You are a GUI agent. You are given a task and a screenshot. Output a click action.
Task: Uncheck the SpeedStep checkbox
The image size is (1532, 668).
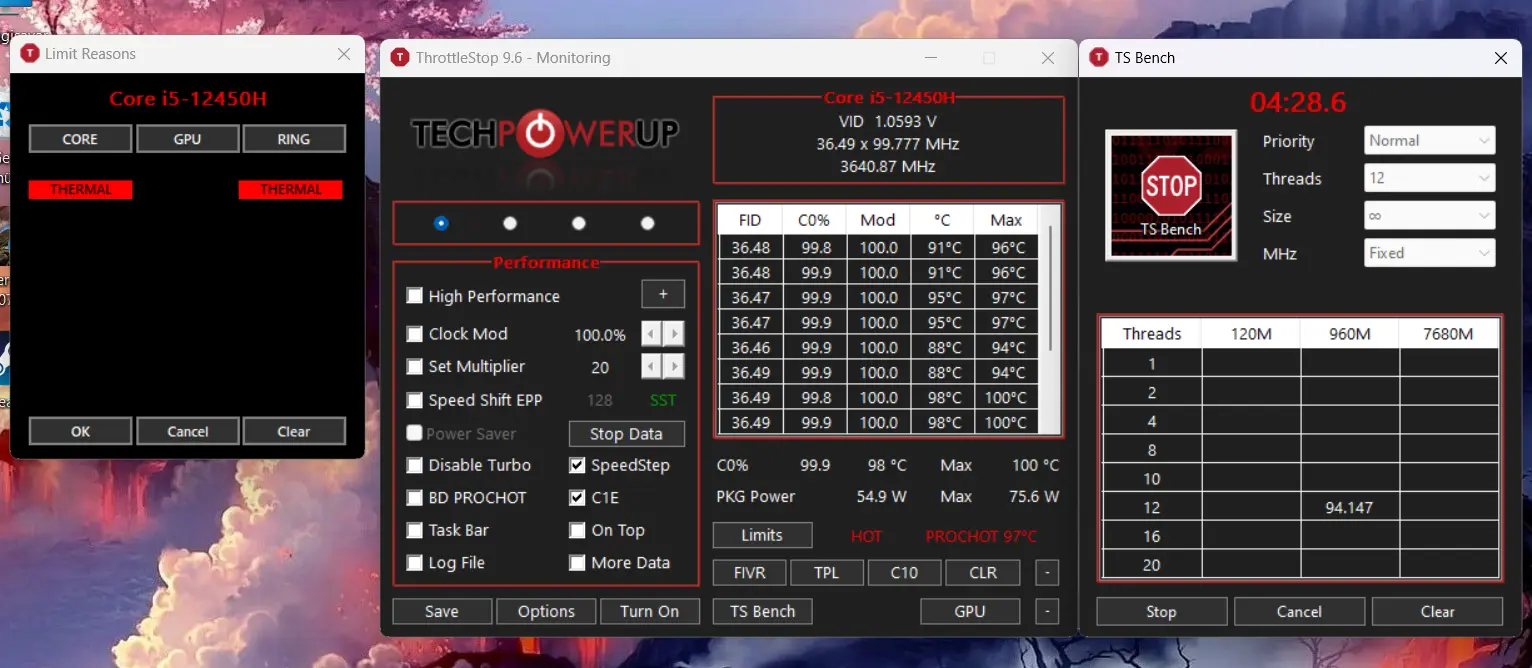pyautogui.click(x=577, y=465)
